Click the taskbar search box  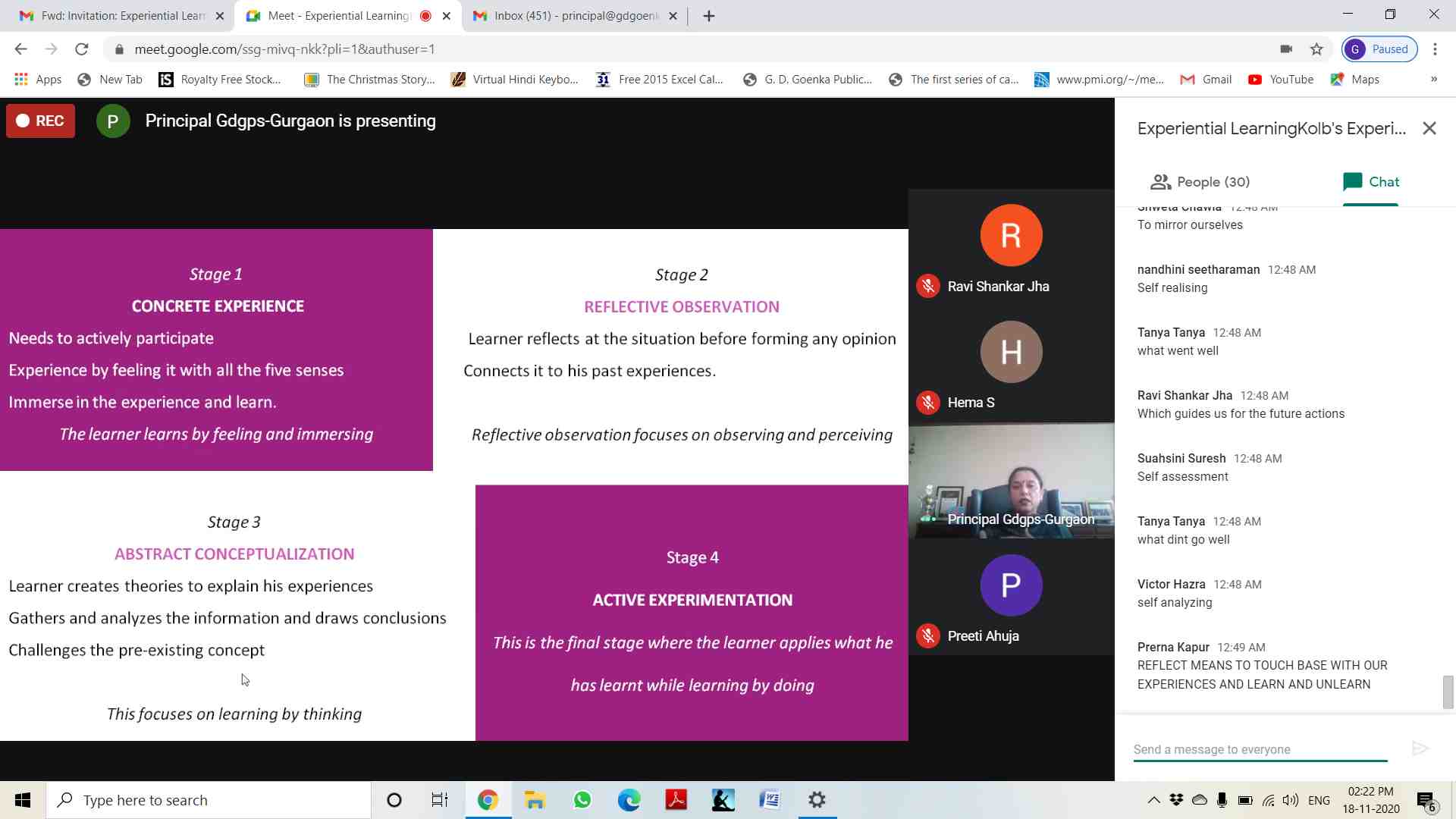[209, 800]
